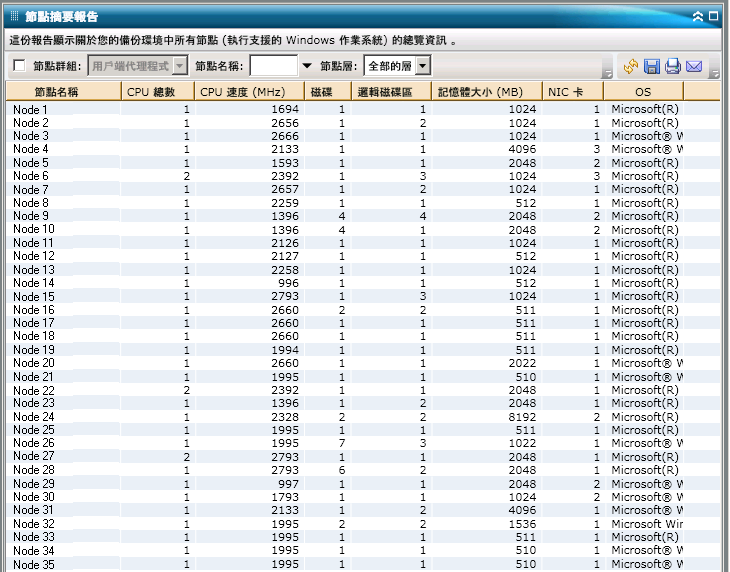Click memory size 8192 for Node 24
730x572 pixels.
[x=522, y=417]
